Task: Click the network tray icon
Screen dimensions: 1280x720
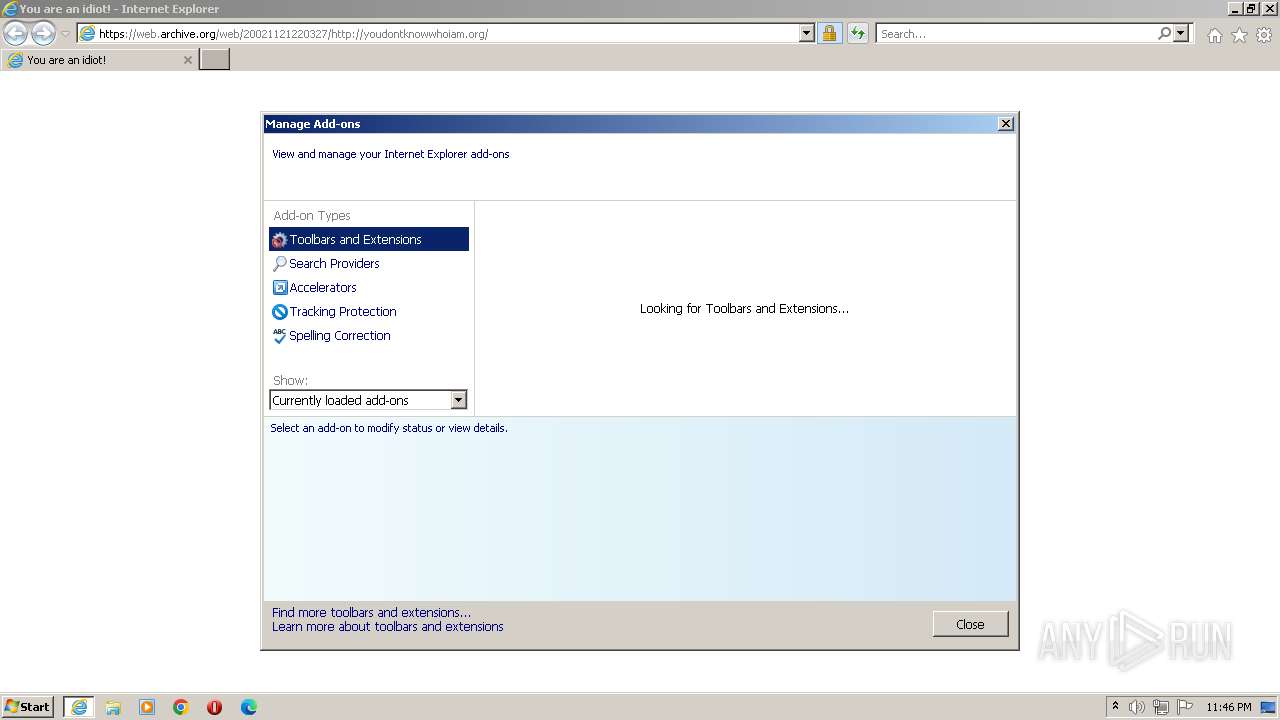Action: pos(1161,707)
